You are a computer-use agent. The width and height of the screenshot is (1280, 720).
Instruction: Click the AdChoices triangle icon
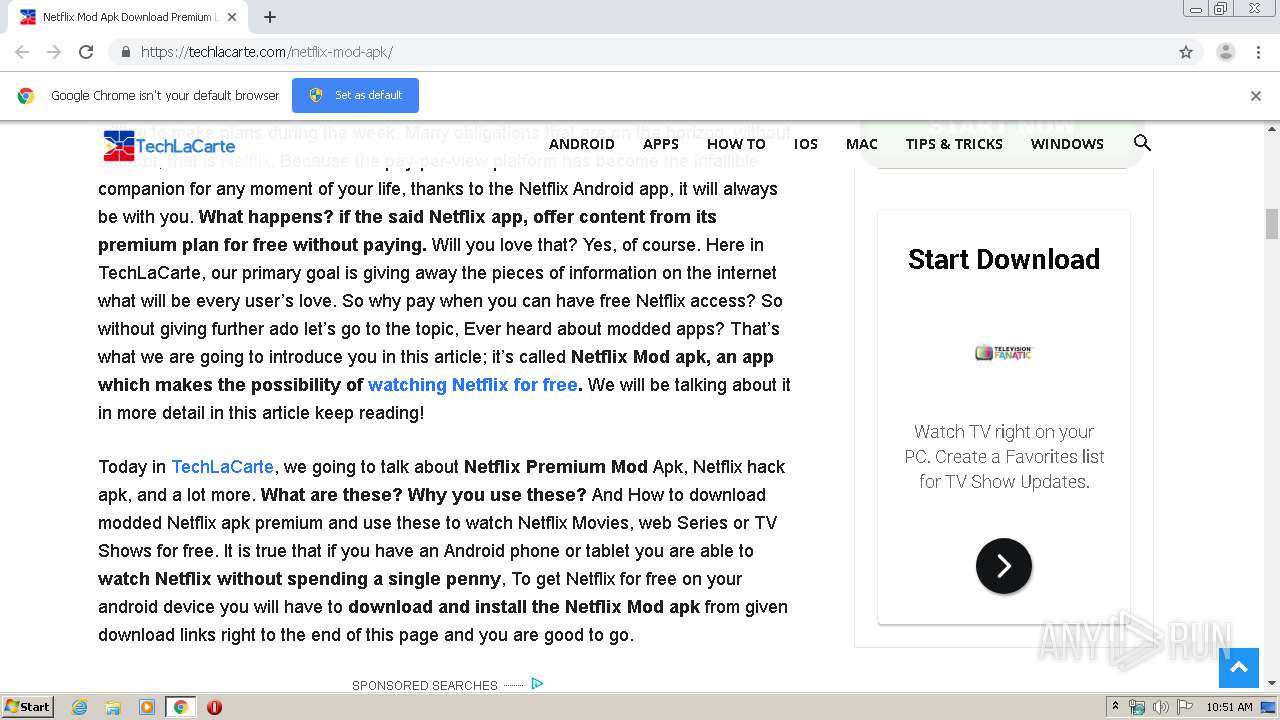[x=537, y=684]
